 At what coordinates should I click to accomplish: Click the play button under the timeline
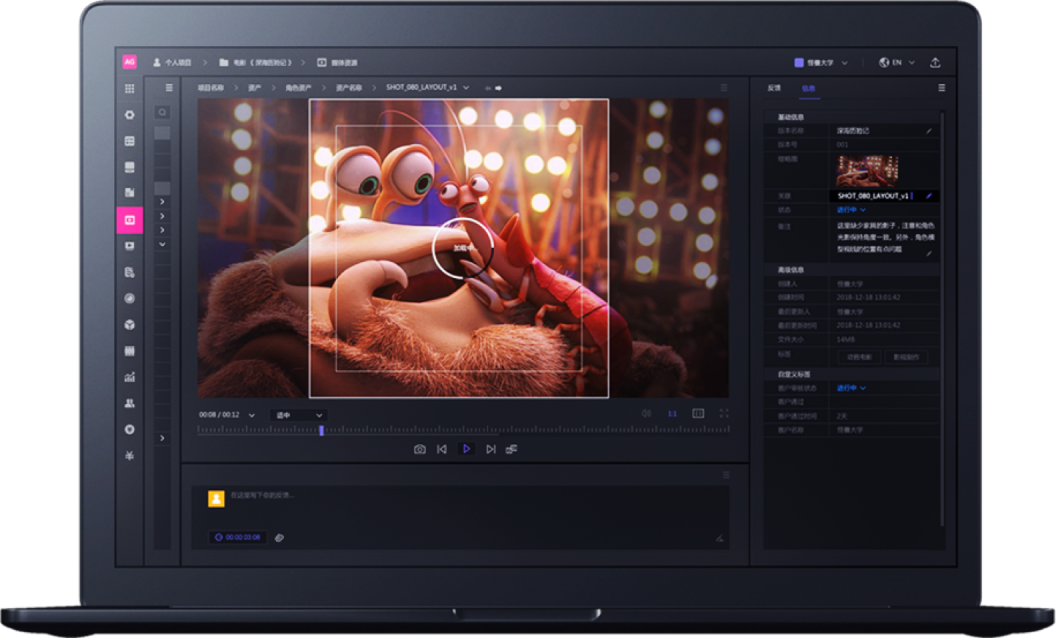coord(466,449)
